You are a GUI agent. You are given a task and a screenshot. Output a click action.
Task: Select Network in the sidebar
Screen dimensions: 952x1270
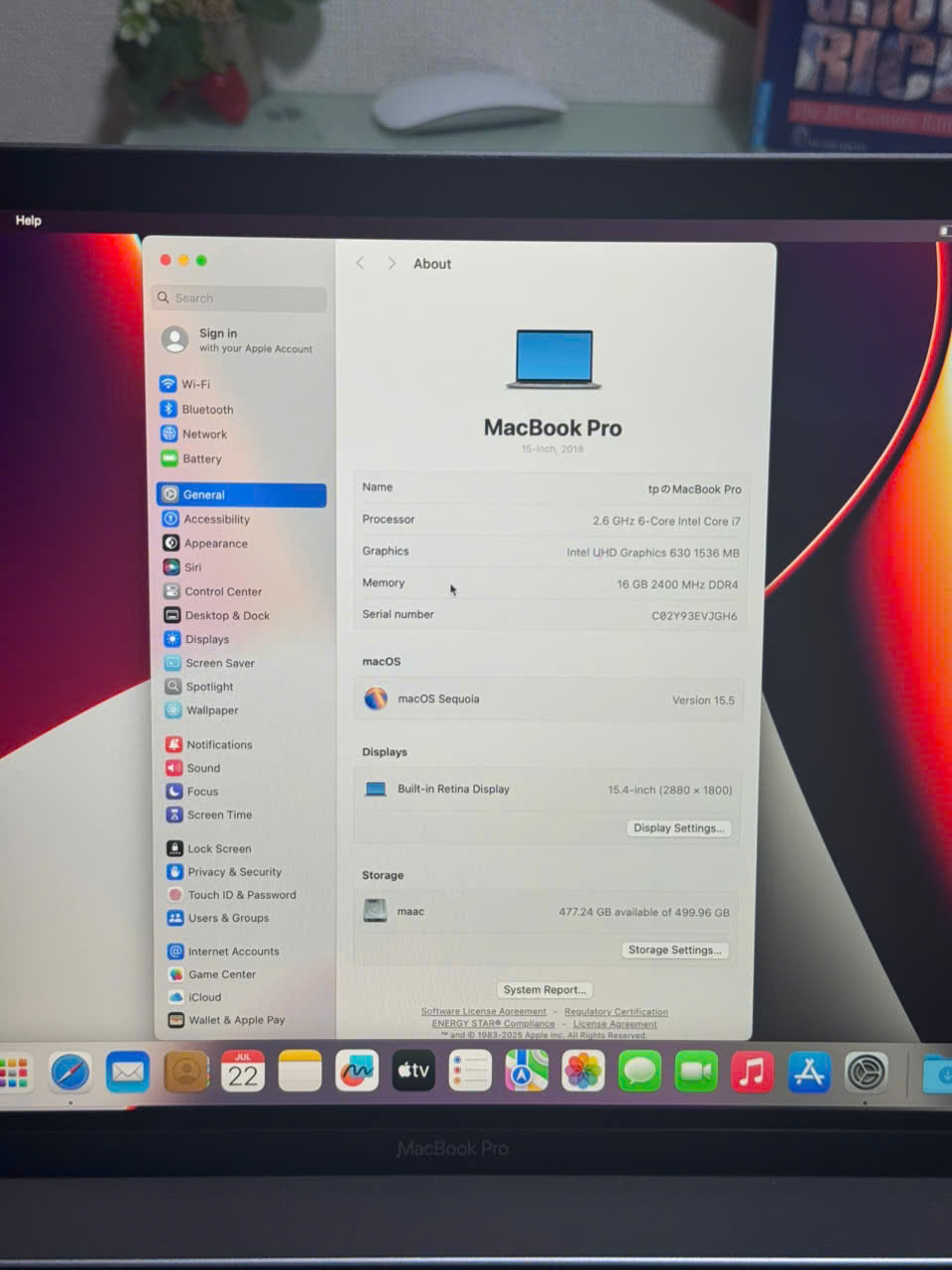pyautogui.click(x=194, y=434)
